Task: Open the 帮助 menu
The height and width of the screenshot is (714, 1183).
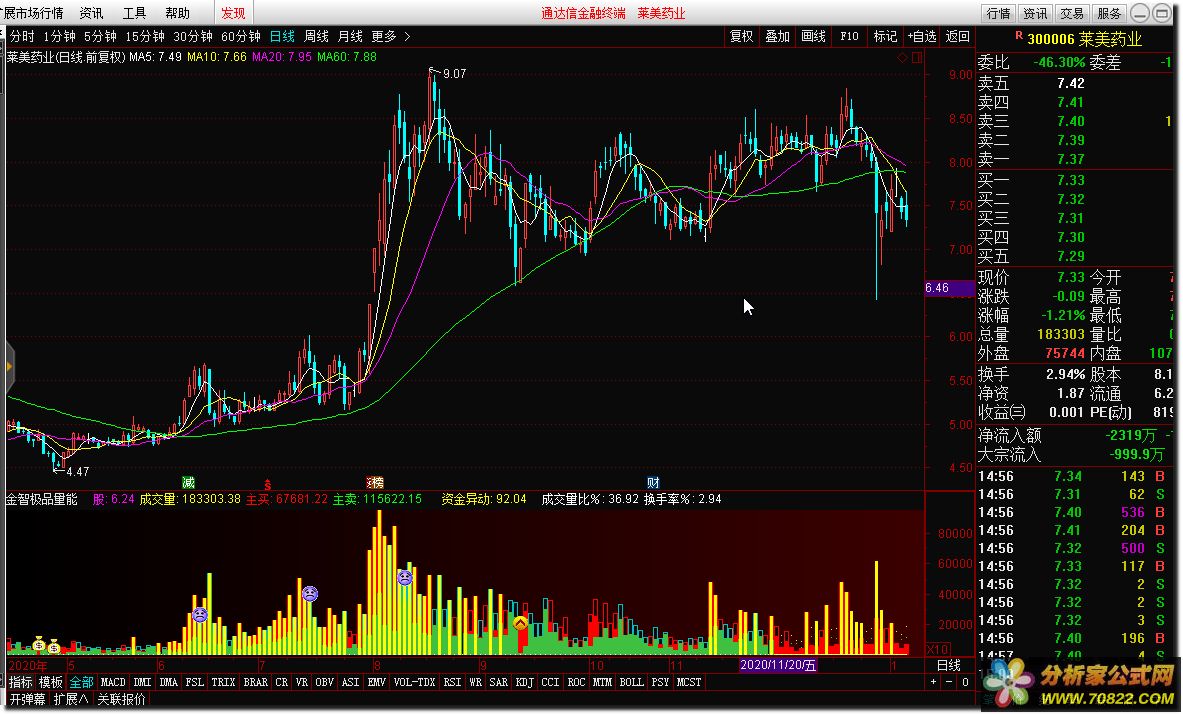Action: [x=177, y=13]
